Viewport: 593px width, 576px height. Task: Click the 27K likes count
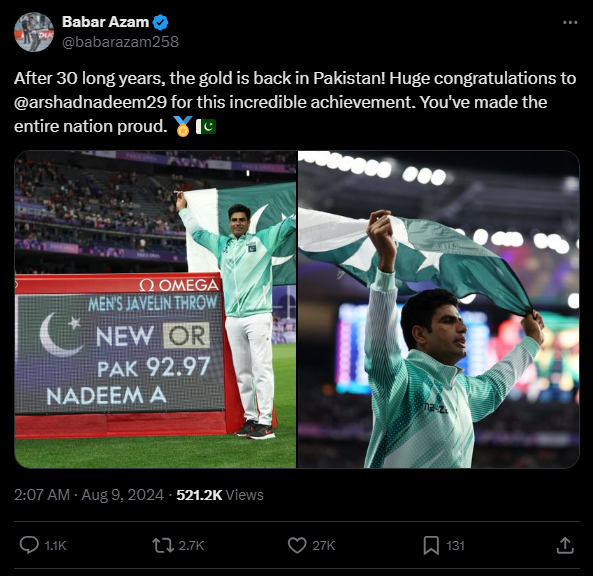coord(324,545)
